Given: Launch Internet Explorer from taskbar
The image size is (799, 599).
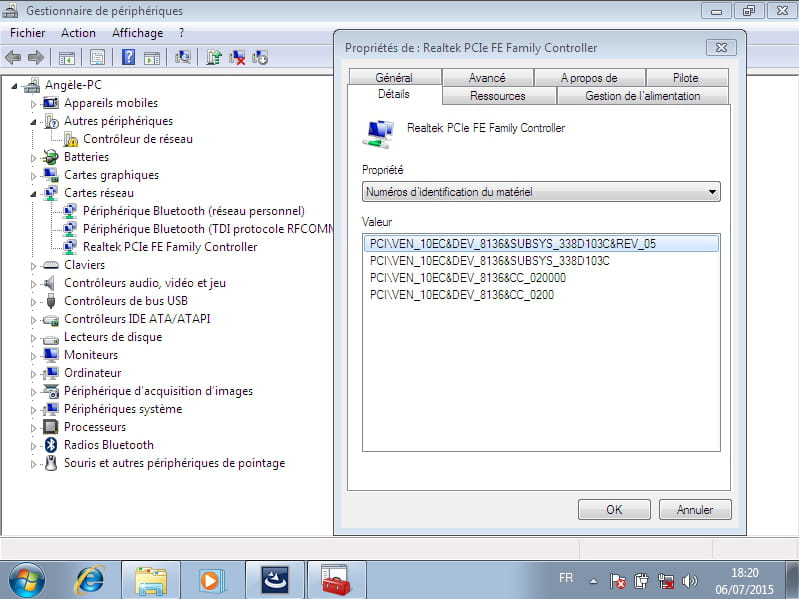Looking at the screenshot, I should pos(90,580).
